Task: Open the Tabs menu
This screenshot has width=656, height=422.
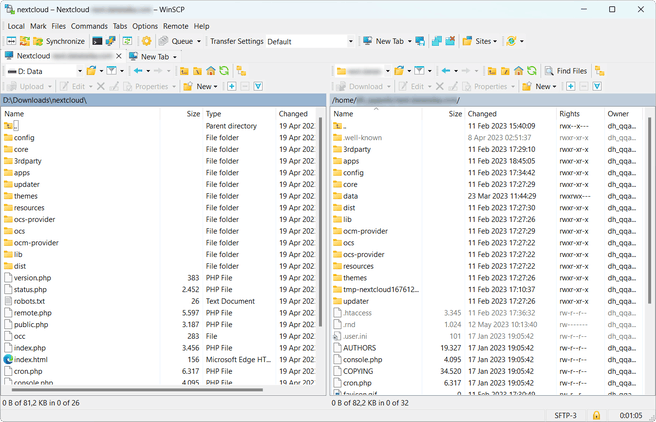Action: click(x=120, y=26)
